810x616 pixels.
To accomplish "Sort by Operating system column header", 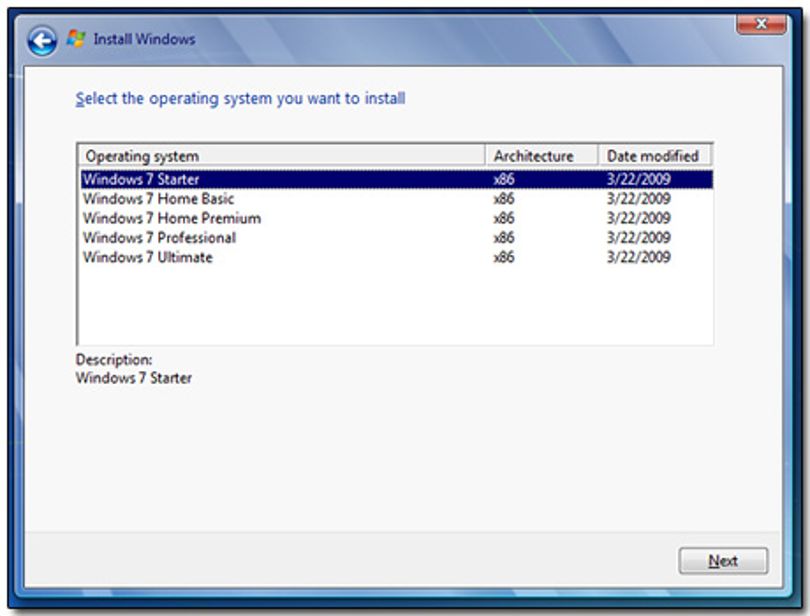I will (x=282, y=156).
